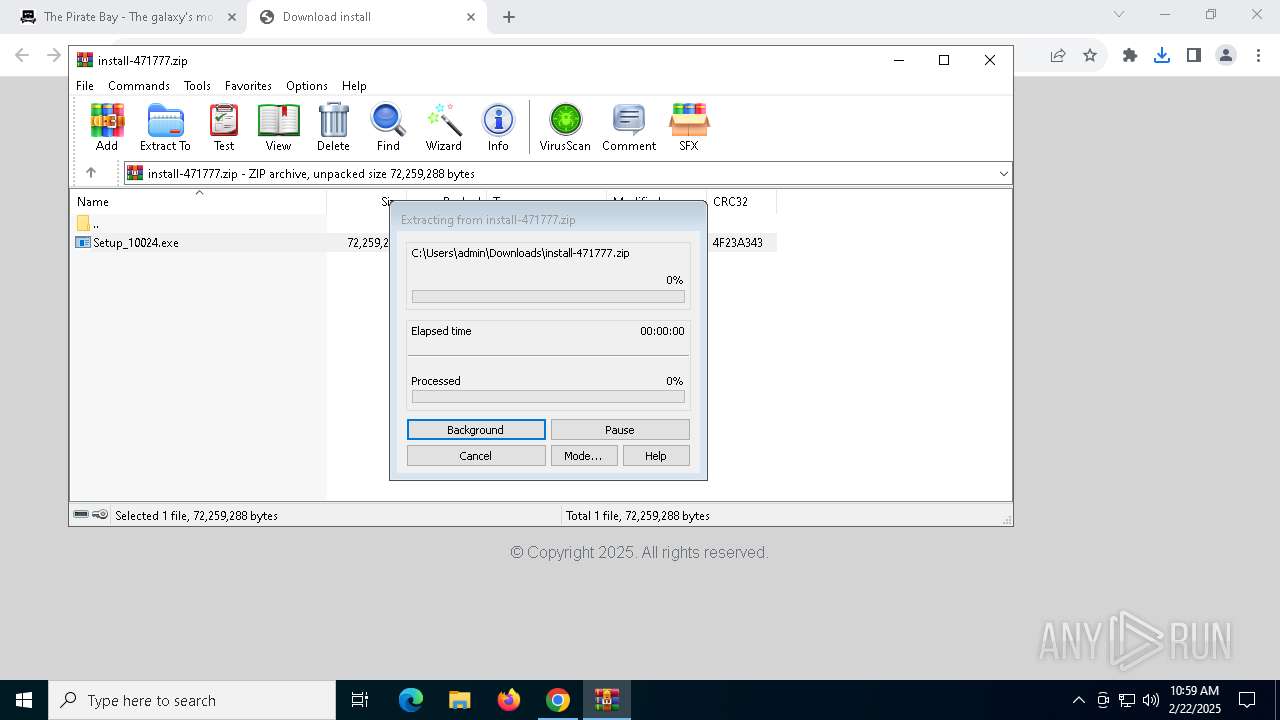Select the Setup_10024.exe file

pos(128,242)
